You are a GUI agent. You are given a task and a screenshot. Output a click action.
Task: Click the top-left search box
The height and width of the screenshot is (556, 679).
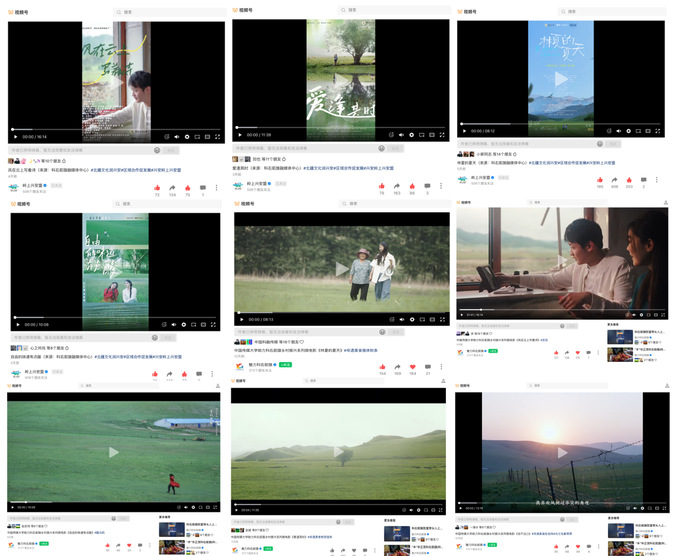150,12
